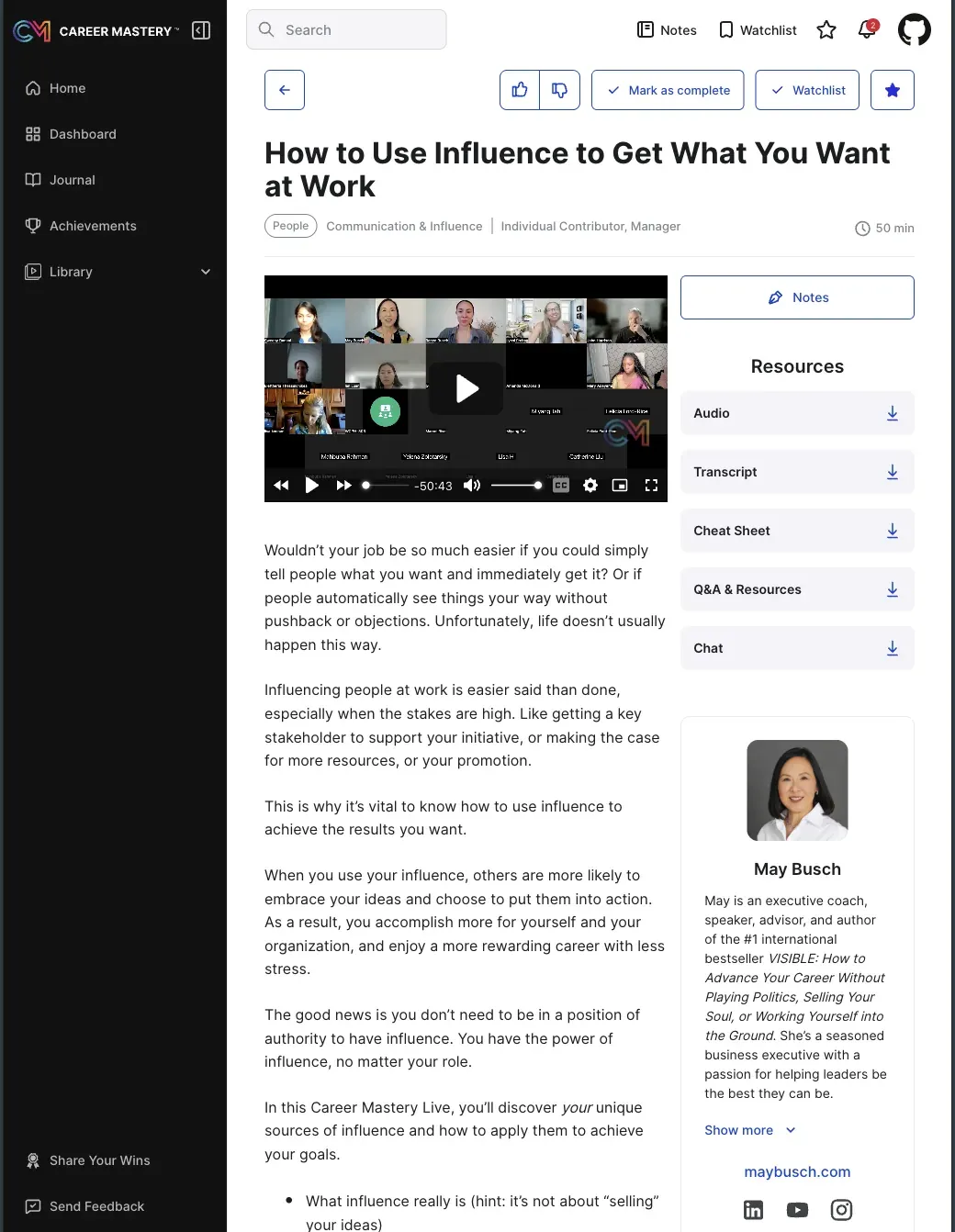Open May Busch's LinkedIn
The height and width of the screenshot is (1232, 955).
[x=753, y=1210]
